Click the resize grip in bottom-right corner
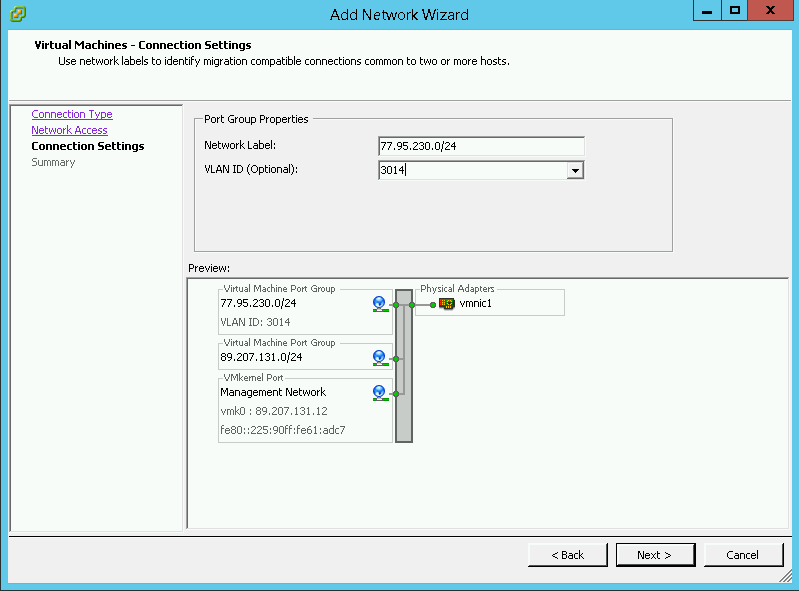799x591 pixels. pyautogui.click(x=787, y=579)
